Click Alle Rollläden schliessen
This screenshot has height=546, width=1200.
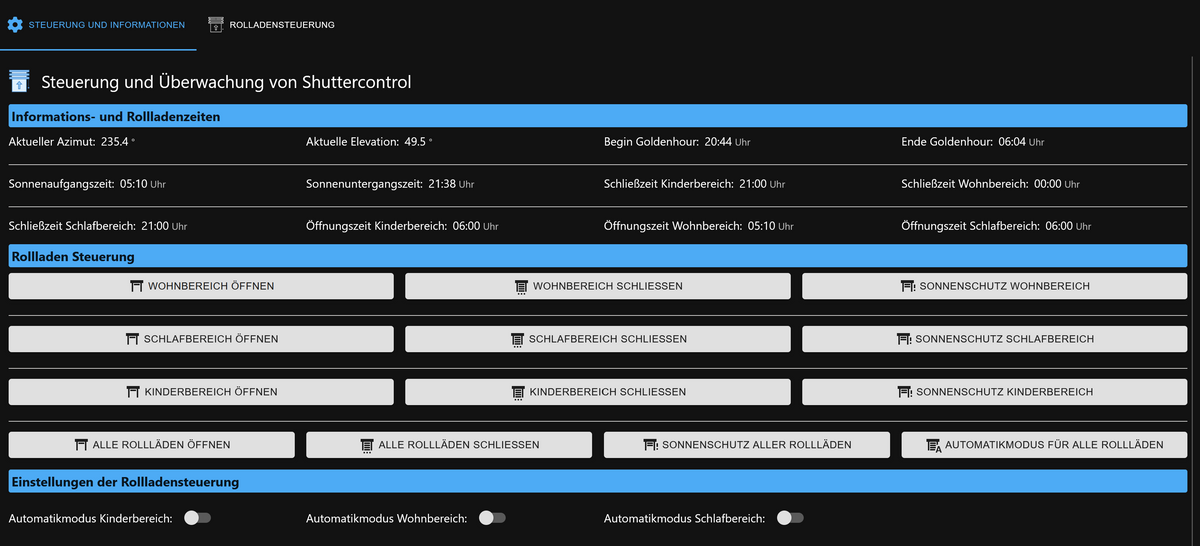pyautogui.click(x=449, y=445)
